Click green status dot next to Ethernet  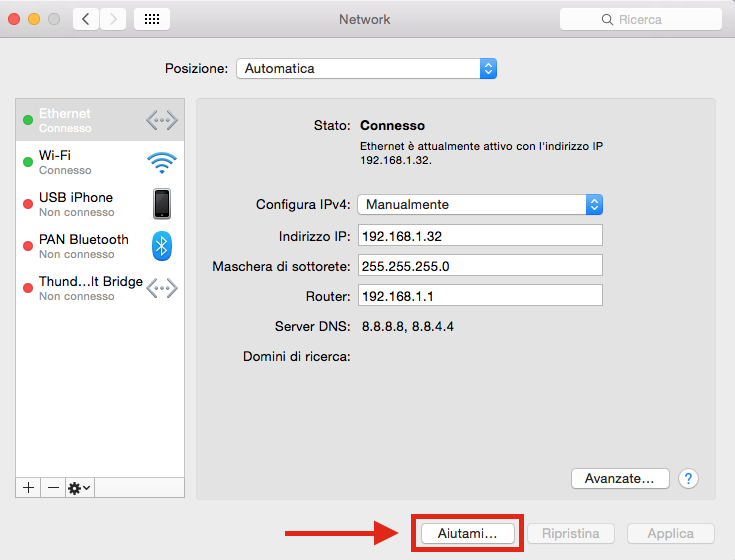pyautogui.click(x=28, y=120)
